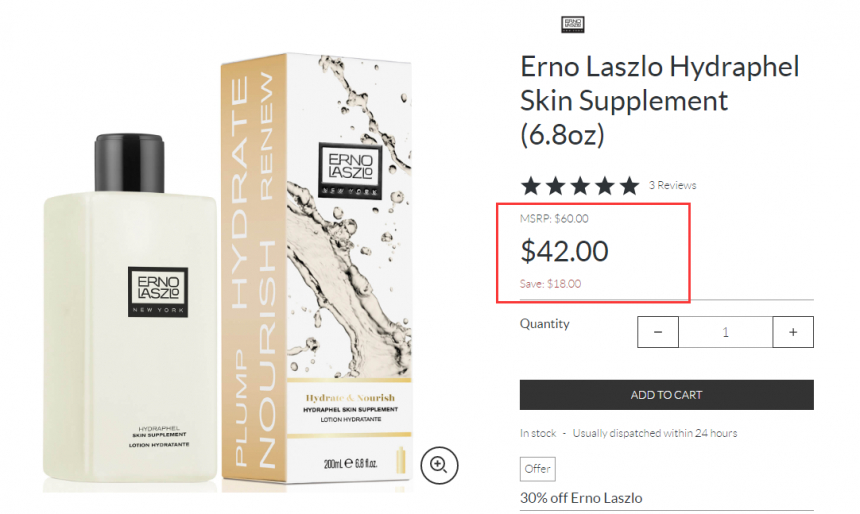
Task: Click the Erno Laszlo brand logo above title
Action: pos(573,24)
